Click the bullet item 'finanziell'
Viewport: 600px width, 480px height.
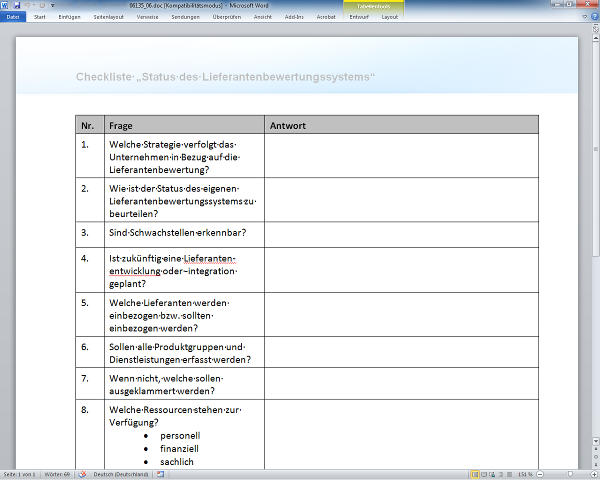pyautogui.click(x=179, y=449)
